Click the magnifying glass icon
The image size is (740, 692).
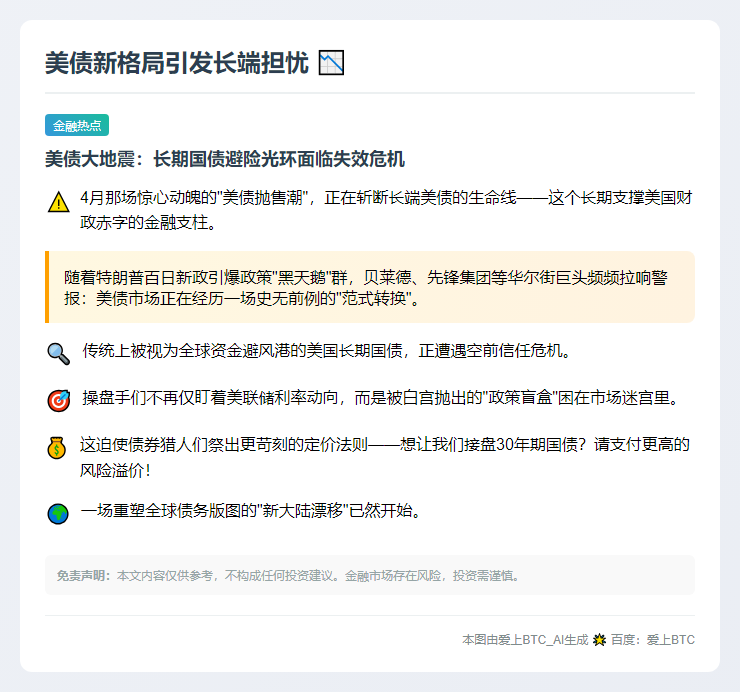(x=59, y=354)
